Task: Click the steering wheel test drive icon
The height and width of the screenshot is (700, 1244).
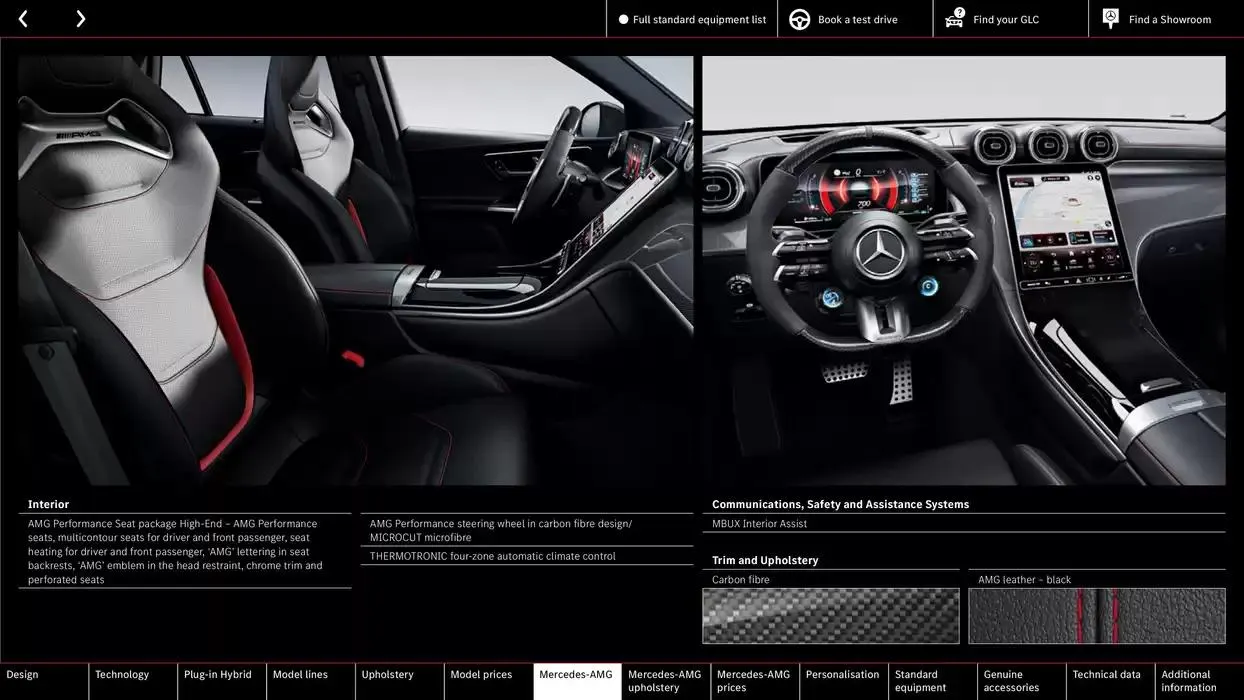Action: point(799,19)
